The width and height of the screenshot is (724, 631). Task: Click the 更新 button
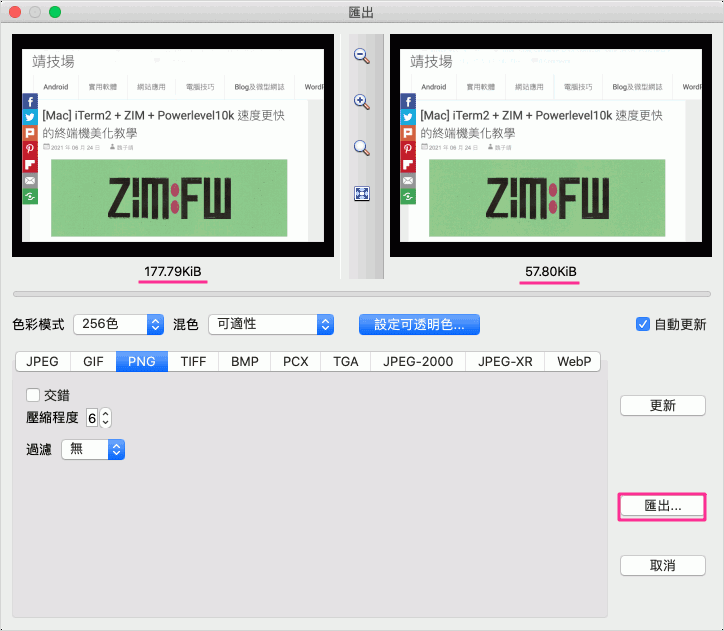point(663,405)
